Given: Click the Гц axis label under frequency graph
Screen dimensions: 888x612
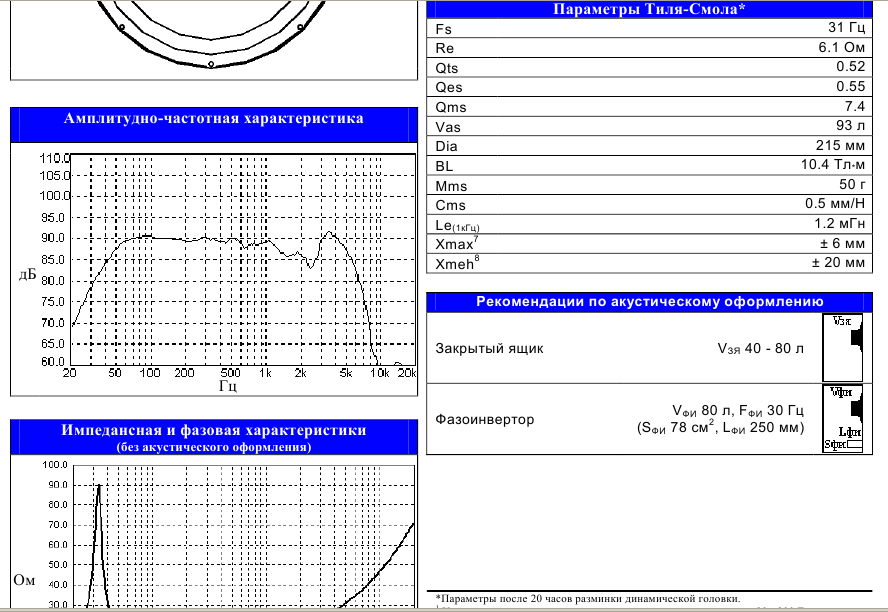Looking at the screenshot, I should pos(228,386).
